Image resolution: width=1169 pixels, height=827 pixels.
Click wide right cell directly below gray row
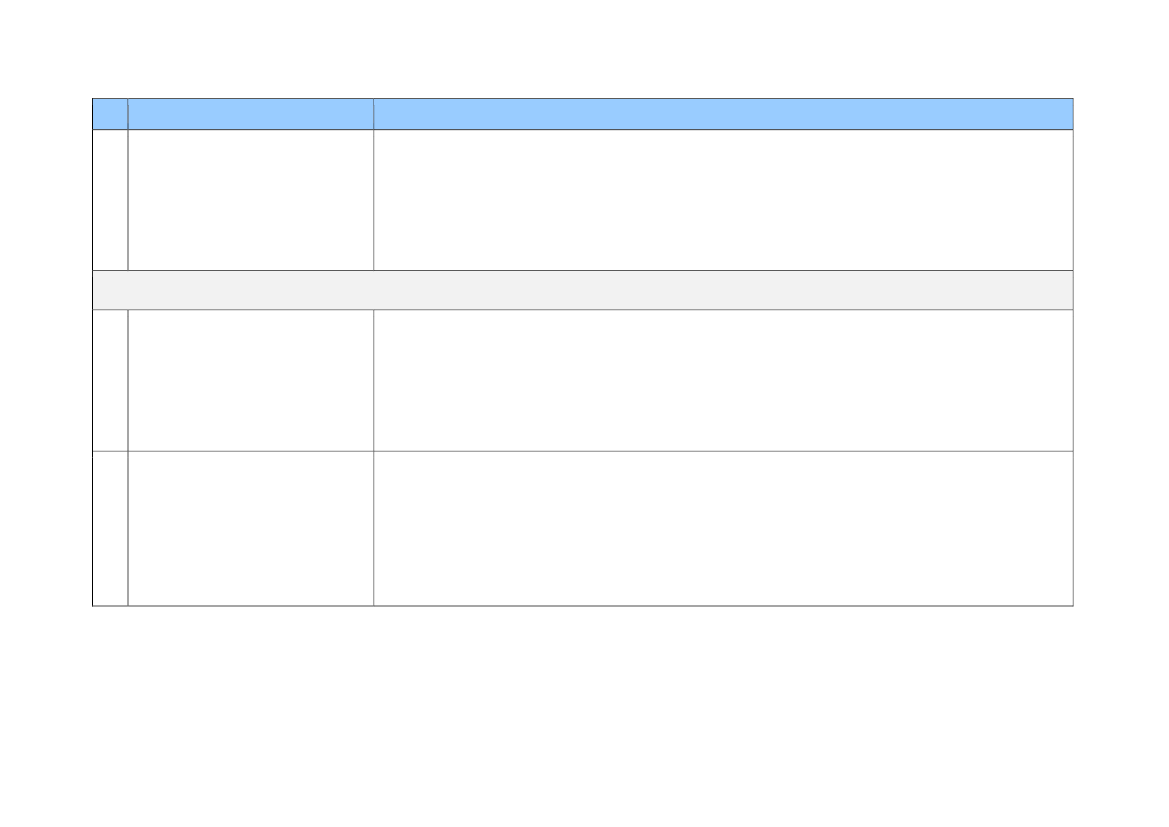coord(723,380)
